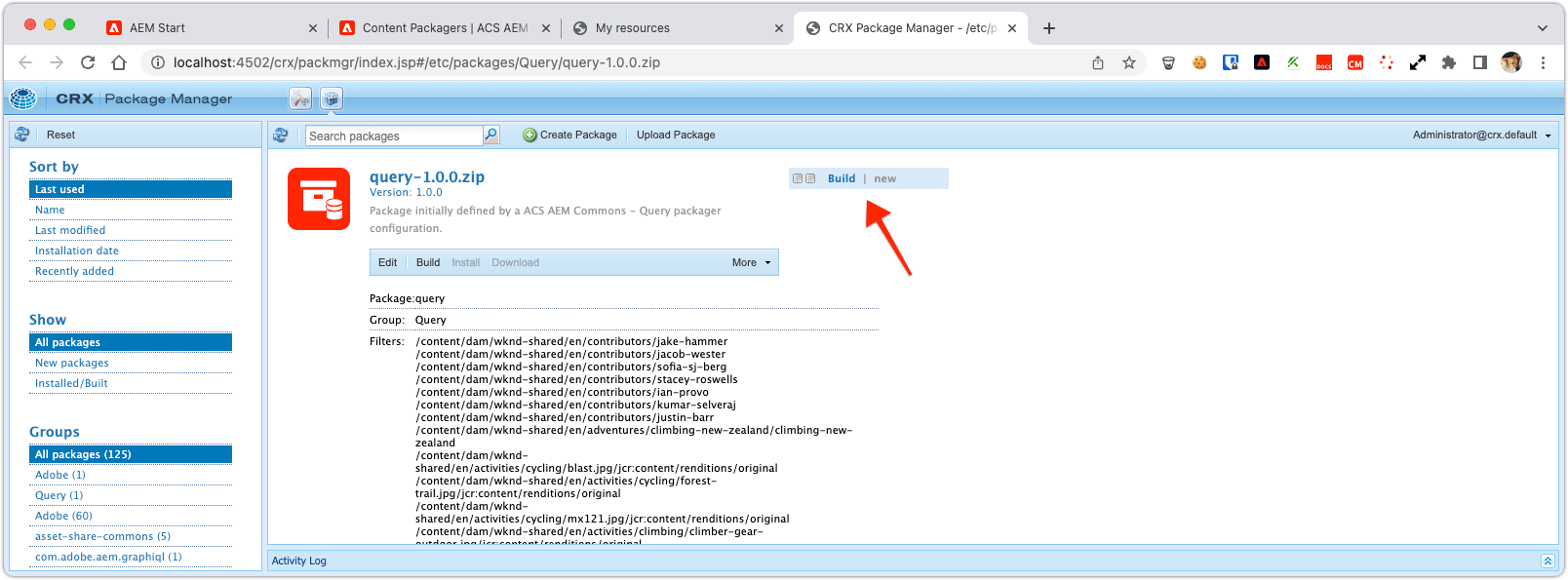1568x580 pixels.
Task: Open a new browser tab
Action: tap(1049, 28)
